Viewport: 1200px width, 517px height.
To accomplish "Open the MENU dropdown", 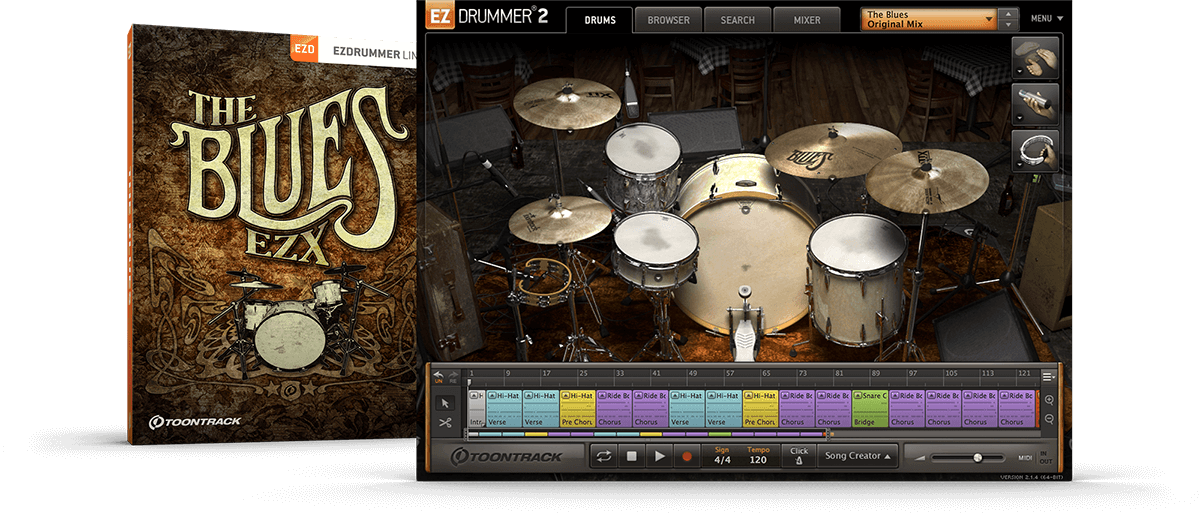I will (x=1046, y=18).
